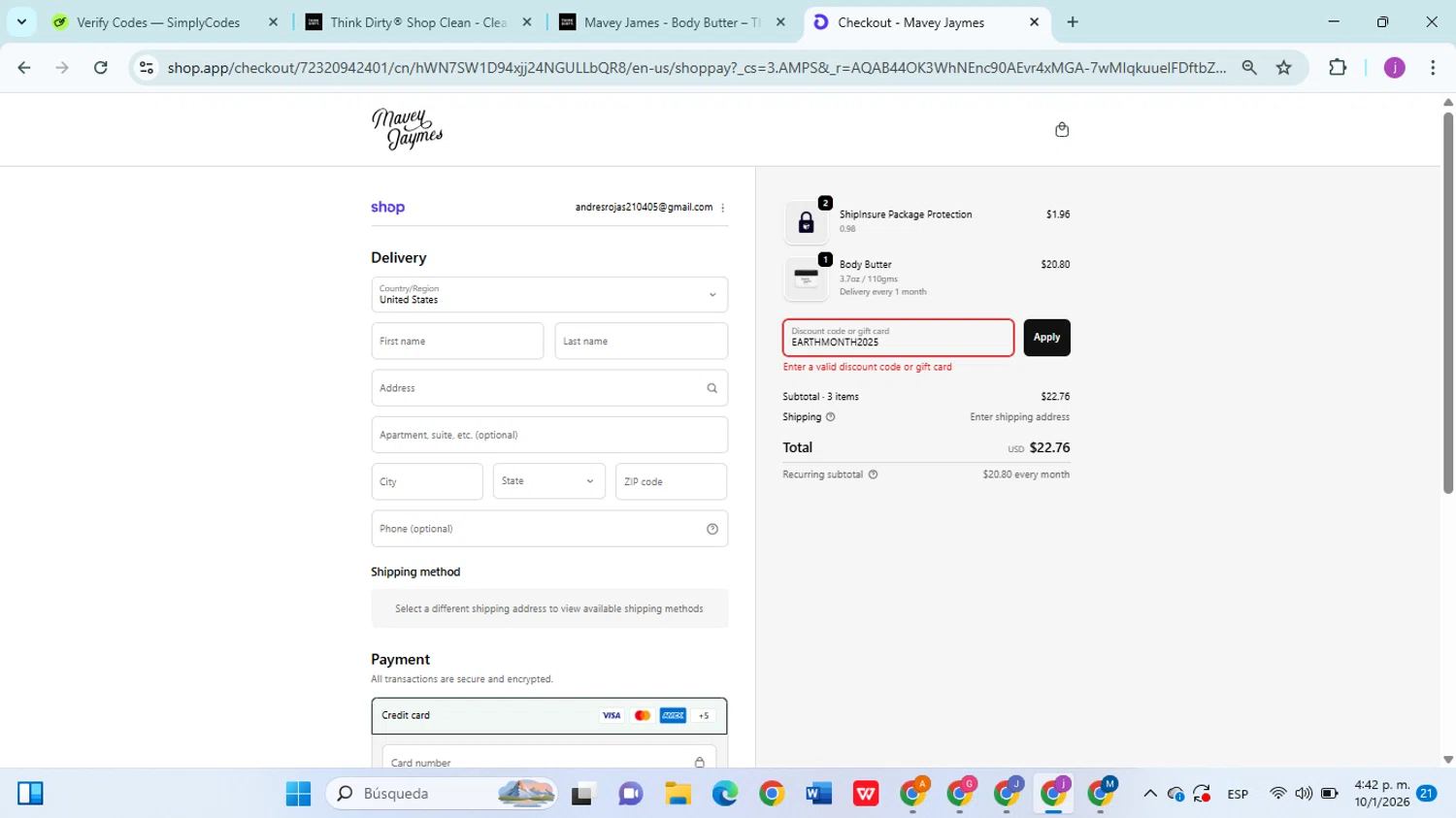
Task: Reload the checkout page
Action: tap(100, 67)
